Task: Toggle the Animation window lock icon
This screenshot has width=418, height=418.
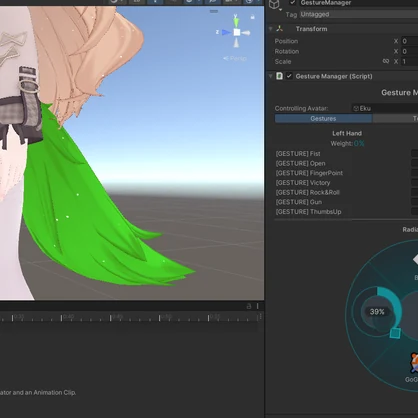Action: pos(249,306)
